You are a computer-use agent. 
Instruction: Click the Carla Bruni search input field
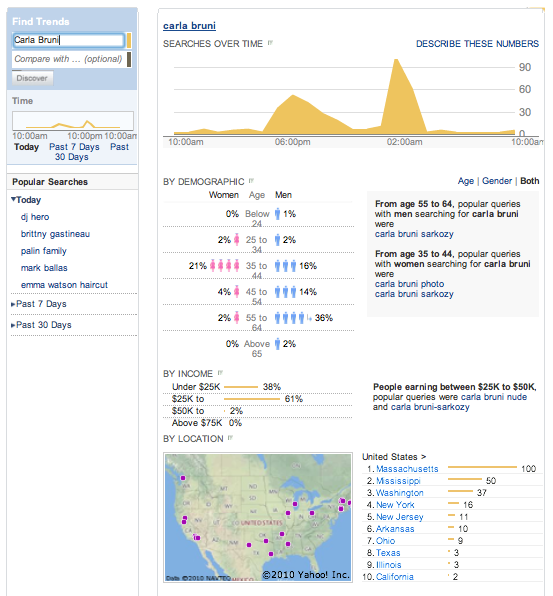point(69,40)
